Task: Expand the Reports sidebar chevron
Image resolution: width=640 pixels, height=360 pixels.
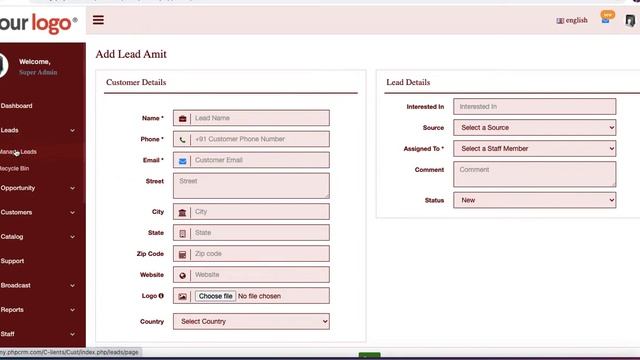Action: click(x=72, y=310)
